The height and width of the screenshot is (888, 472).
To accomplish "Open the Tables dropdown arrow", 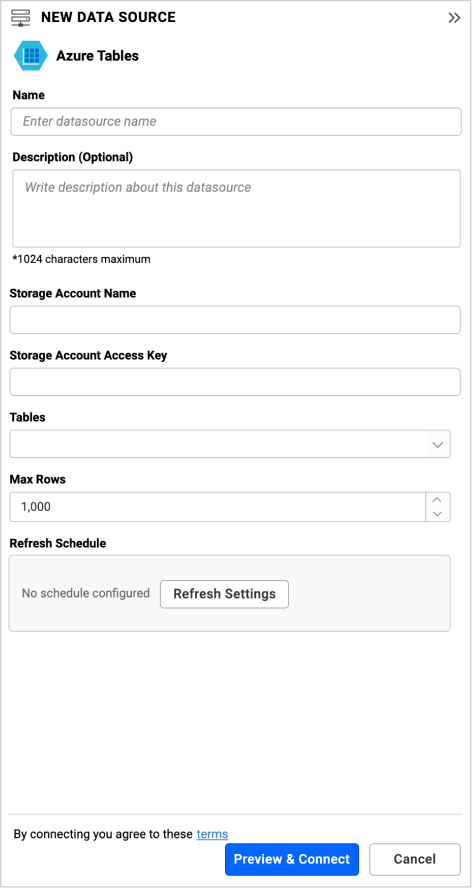I will click(x=437, y=445).
